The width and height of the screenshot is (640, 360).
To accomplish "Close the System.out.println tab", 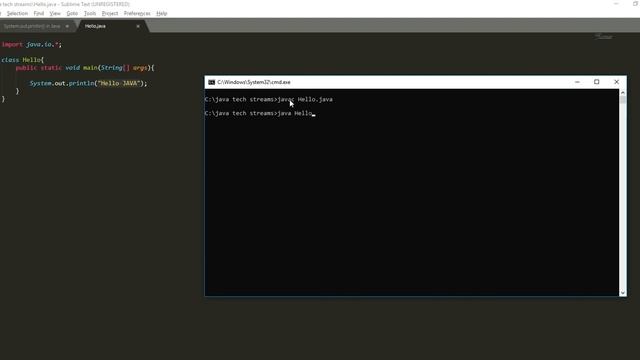I will [67, 26].
